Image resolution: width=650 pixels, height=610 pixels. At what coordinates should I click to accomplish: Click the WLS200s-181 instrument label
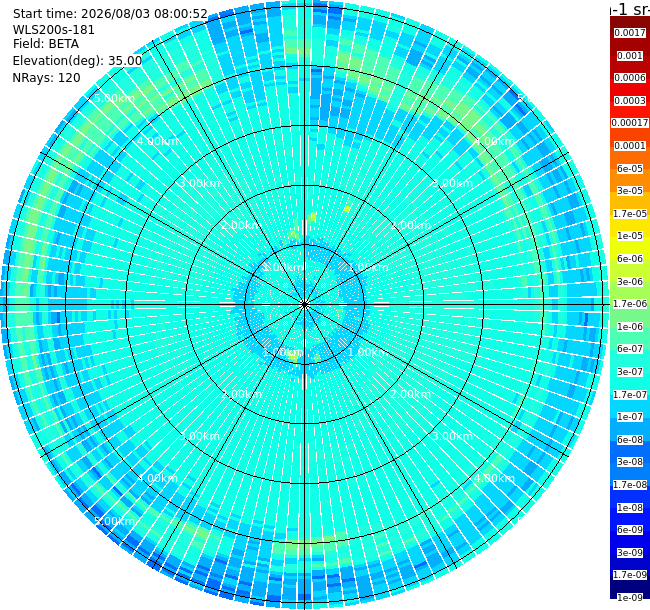pos(53,30)
